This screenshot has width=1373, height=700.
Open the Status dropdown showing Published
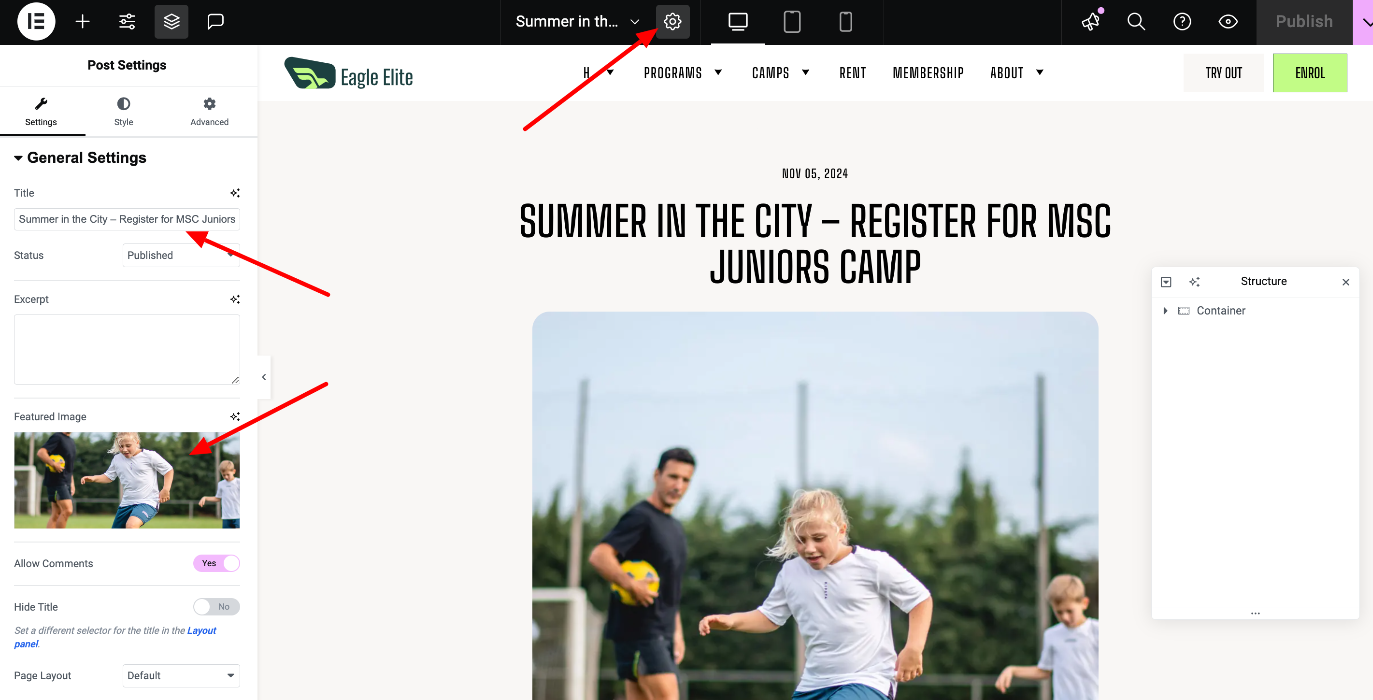(x=181, y=255)
